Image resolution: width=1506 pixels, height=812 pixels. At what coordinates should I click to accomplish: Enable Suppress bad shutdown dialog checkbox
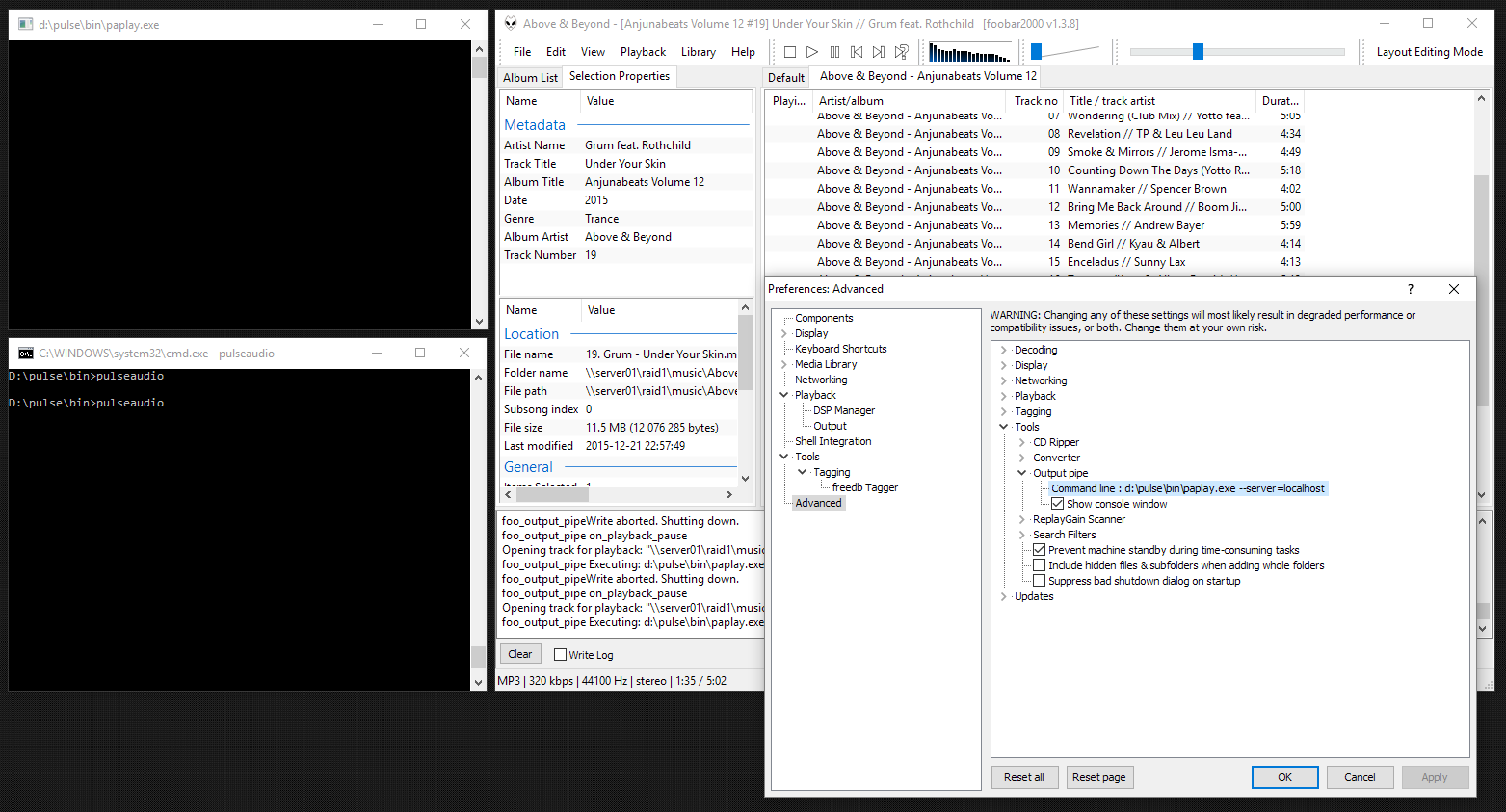click(x=1040, y=581)
